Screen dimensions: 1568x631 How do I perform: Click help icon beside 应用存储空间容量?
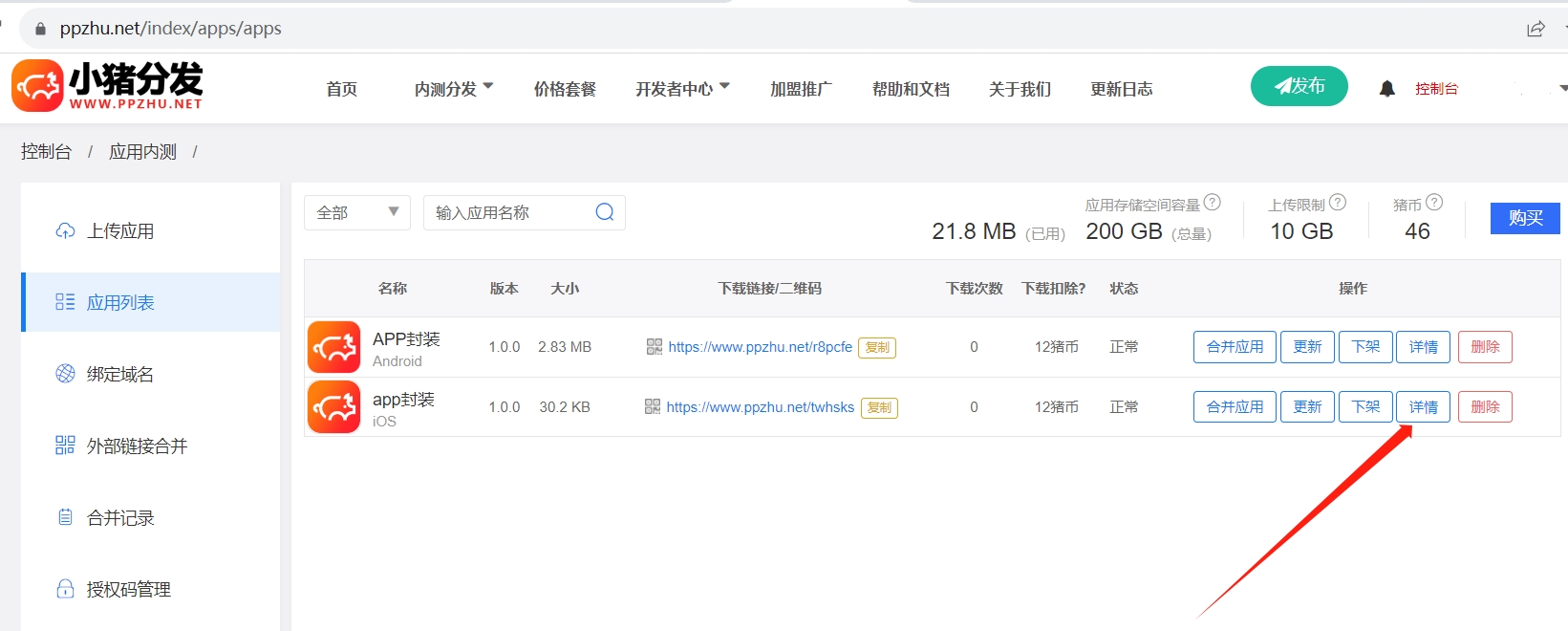pos(1213,203)
